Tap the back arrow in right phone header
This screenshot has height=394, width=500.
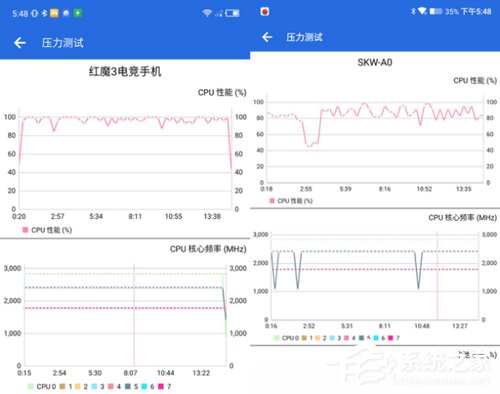267,37
